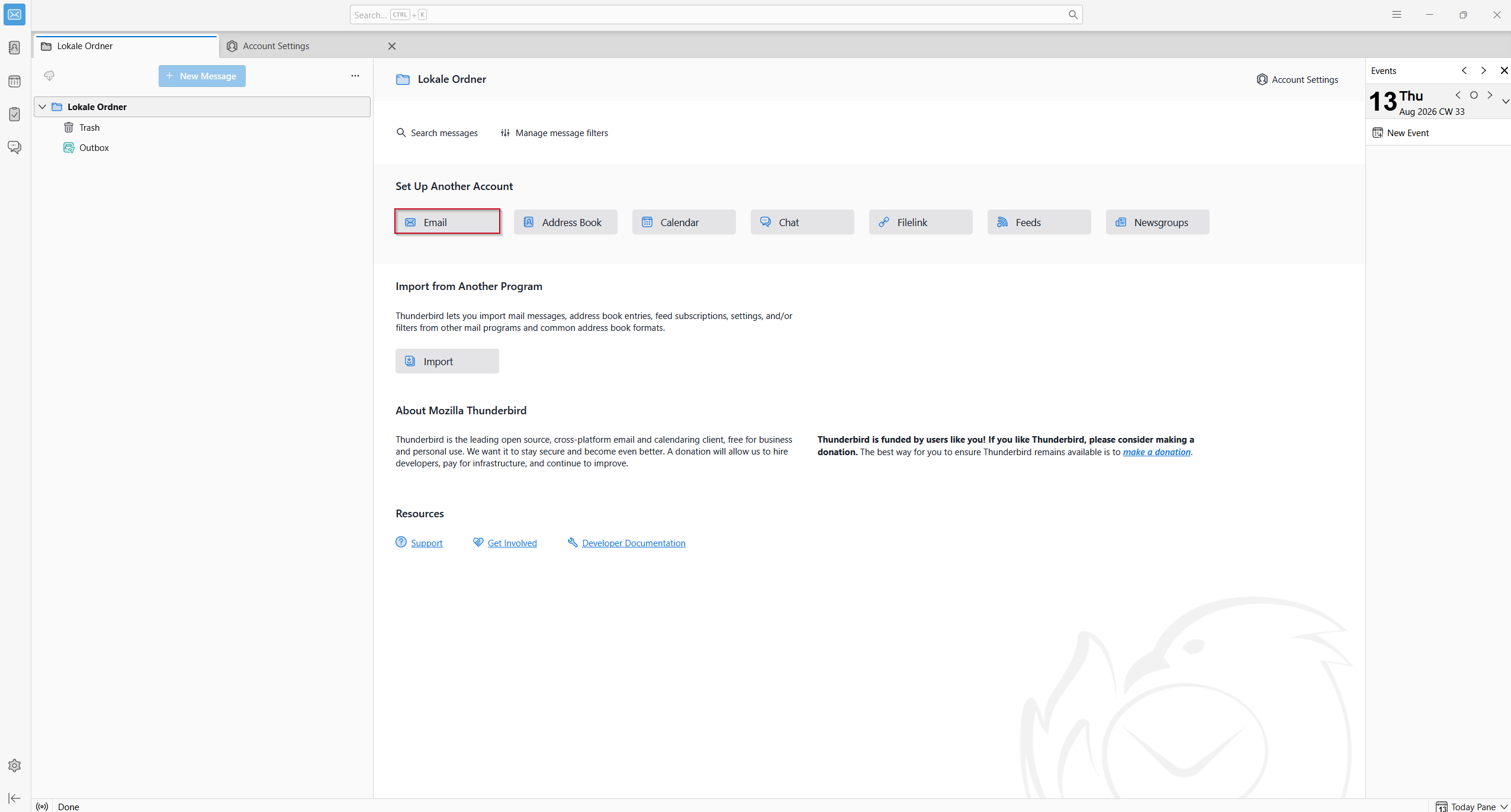The width and height of the screenshot is (1511, 812).
Task: Set up a new Address Book
Action: pos(565,222)
